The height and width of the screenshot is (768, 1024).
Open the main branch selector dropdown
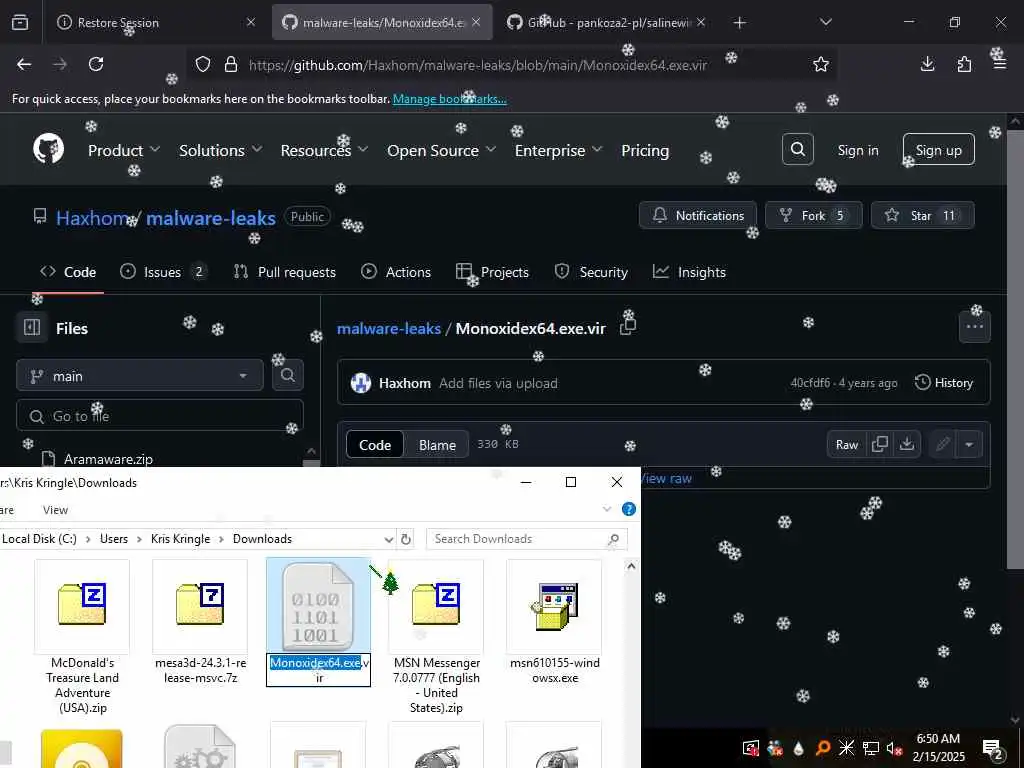(140, 376)
